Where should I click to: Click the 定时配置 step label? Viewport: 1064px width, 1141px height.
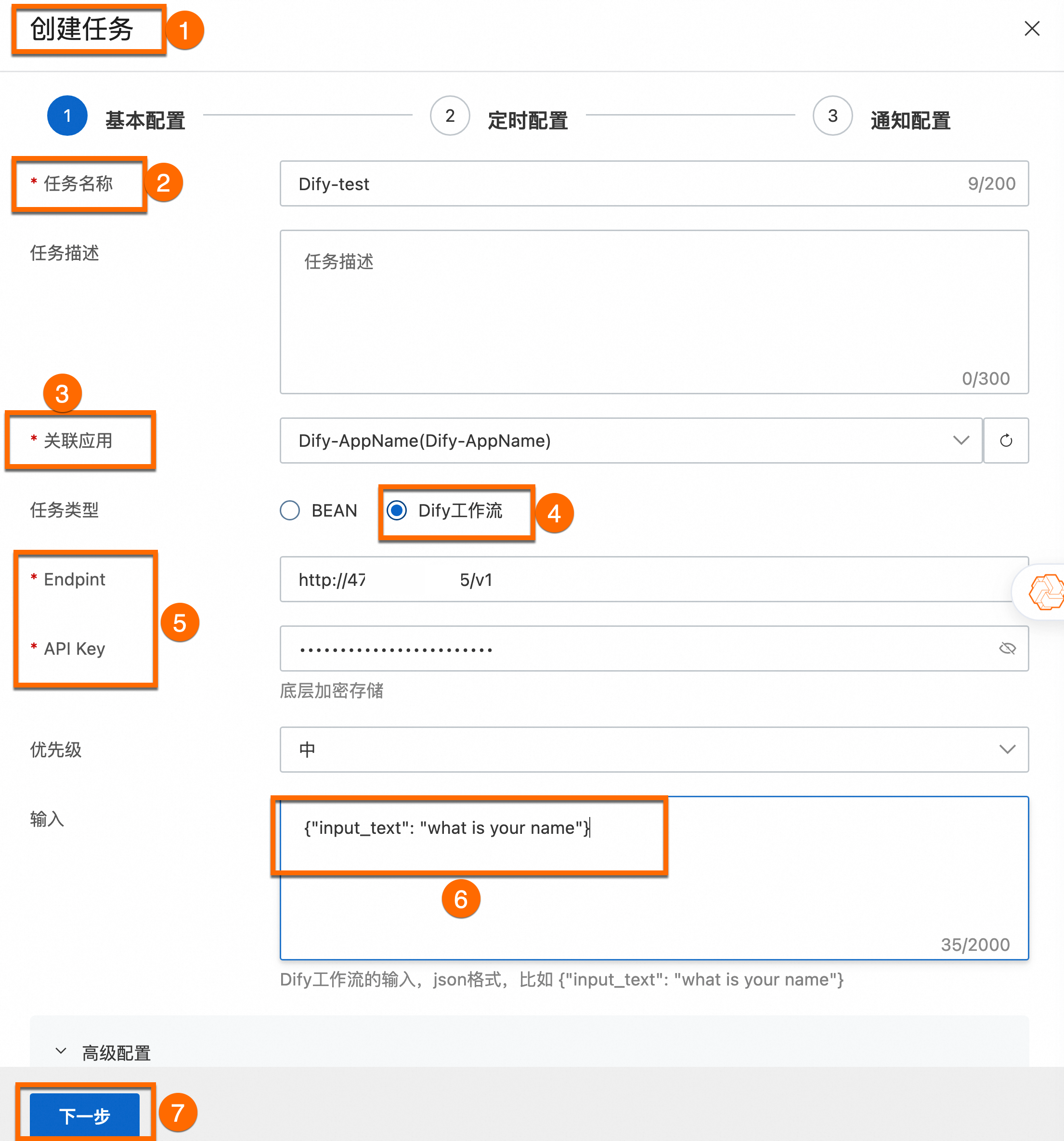tap(527, 120)
